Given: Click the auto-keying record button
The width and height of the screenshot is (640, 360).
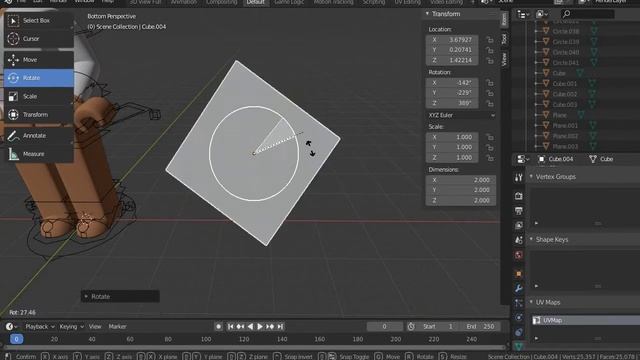Looking at the screenshot, I should (x=218, y=327).
